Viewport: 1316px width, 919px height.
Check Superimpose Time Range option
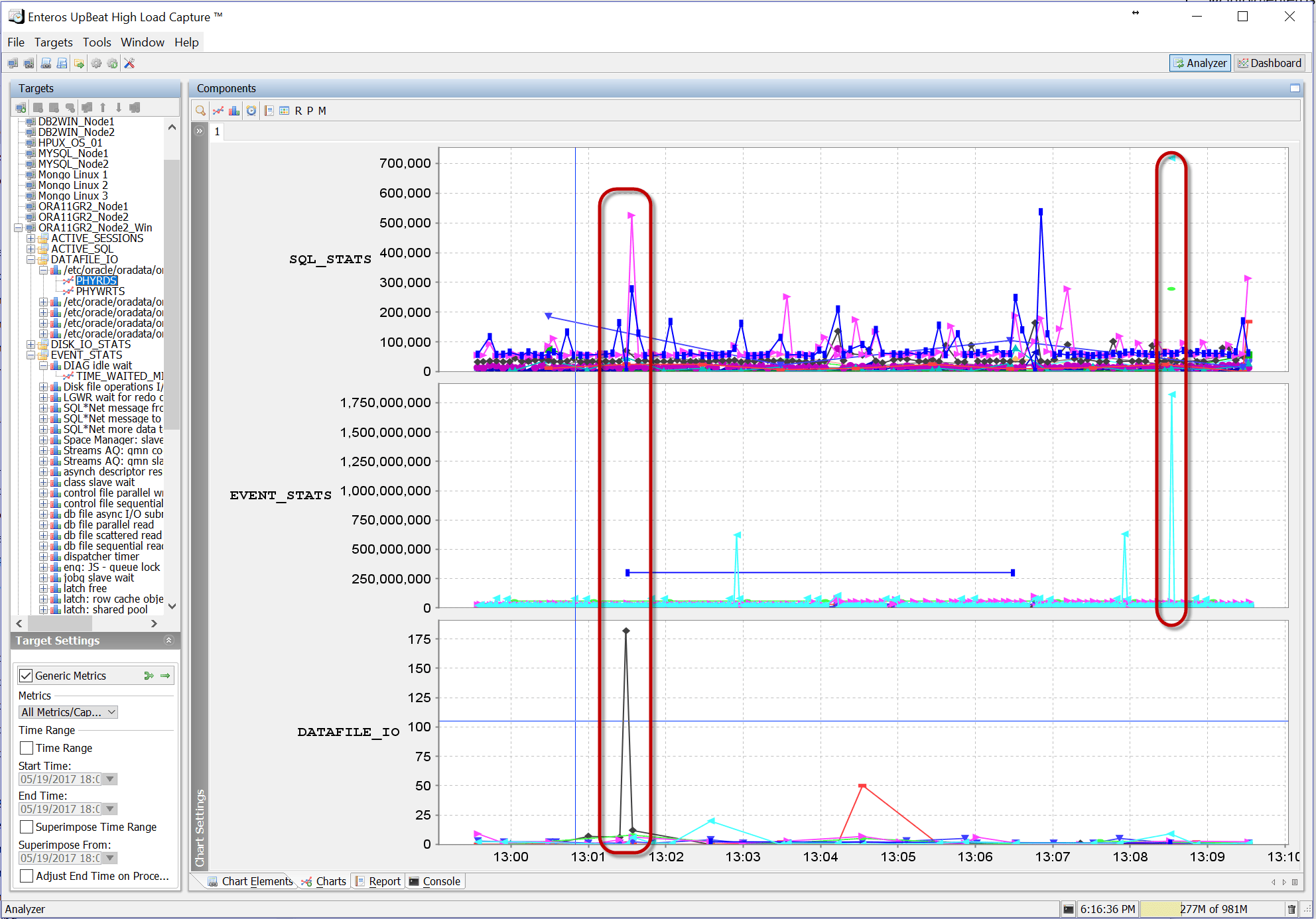coord(27,827)
